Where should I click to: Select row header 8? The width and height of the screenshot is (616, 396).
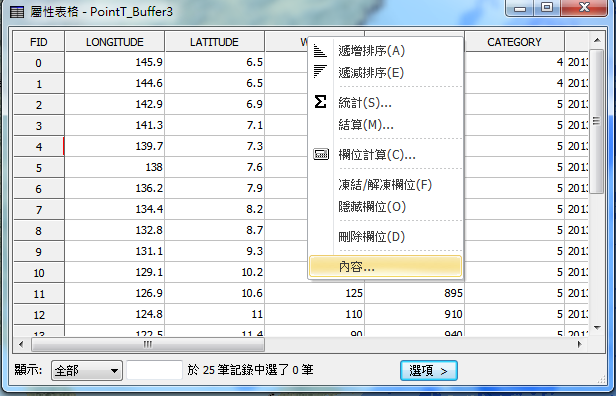pos(38,231)
